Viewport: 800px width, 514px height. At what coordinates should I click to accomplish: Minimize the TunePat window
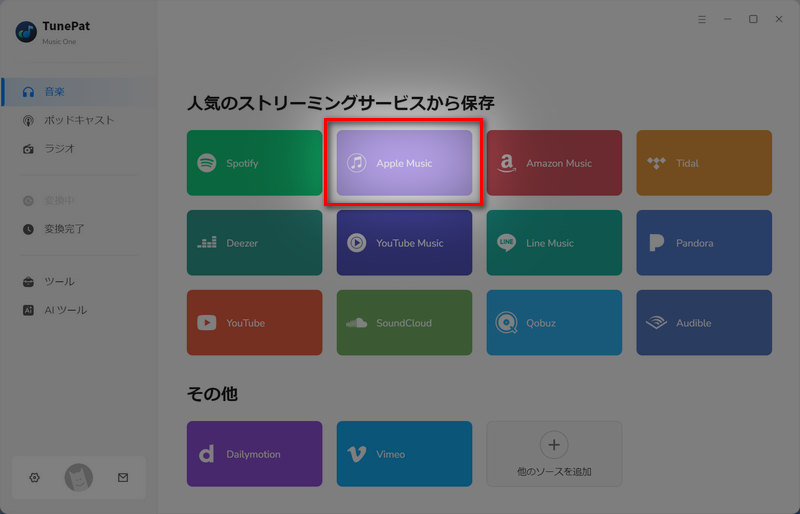click(728, 19)
